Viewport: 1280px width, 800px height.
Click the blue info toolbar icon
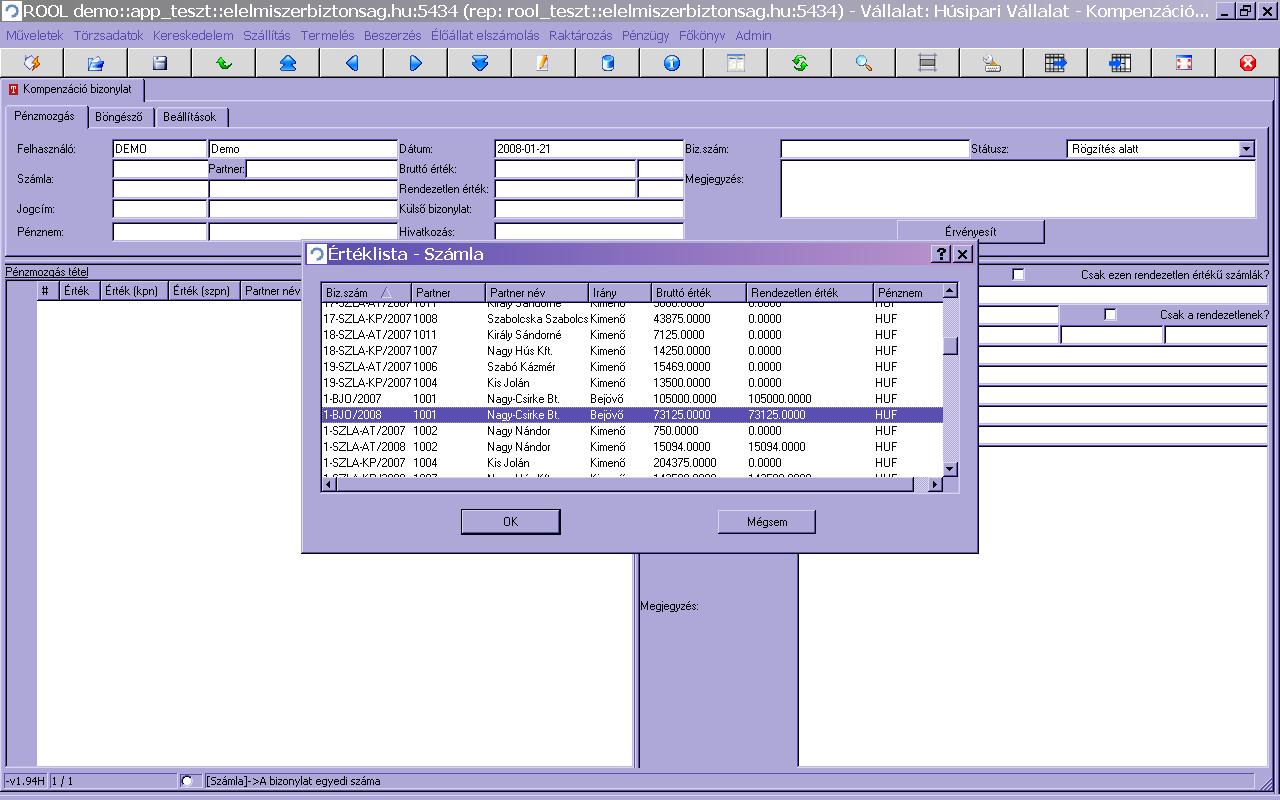(672, 63)
